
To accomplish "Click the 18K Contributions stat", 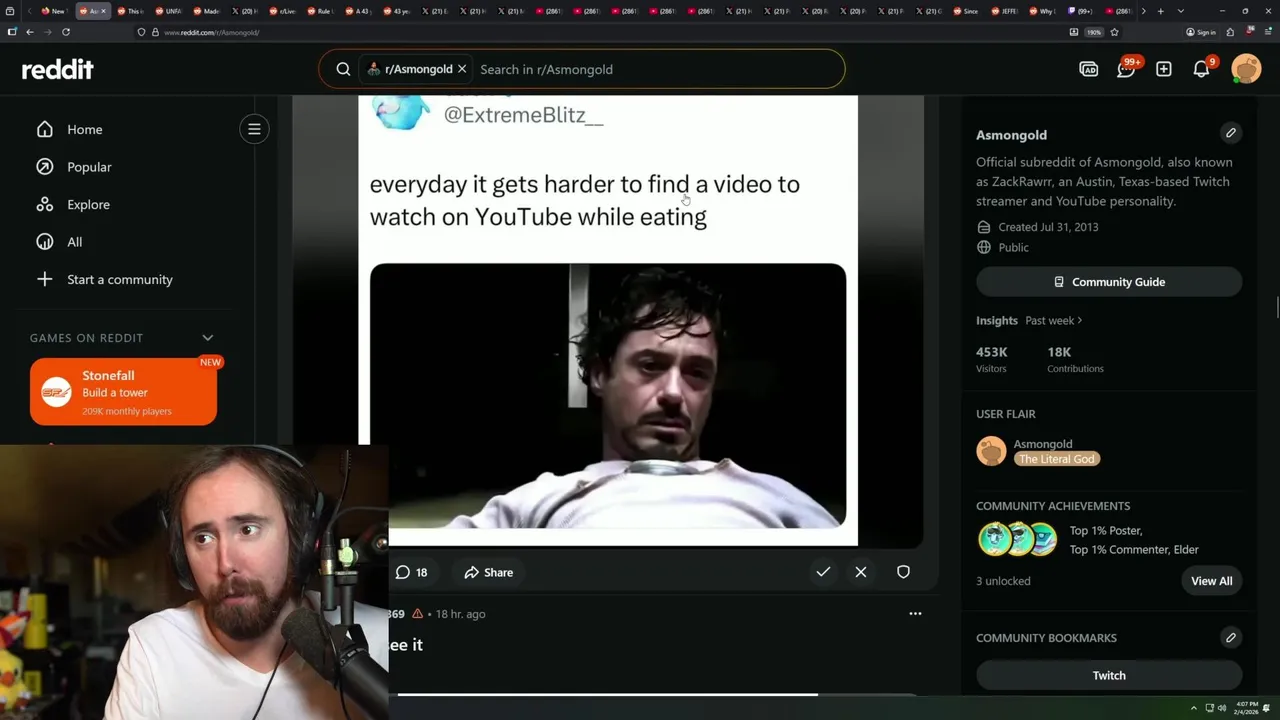I will (x=1075, y=359).
